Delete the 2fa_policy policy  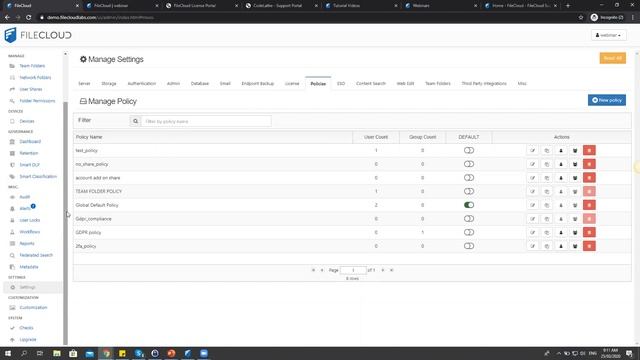pos(589,246)
